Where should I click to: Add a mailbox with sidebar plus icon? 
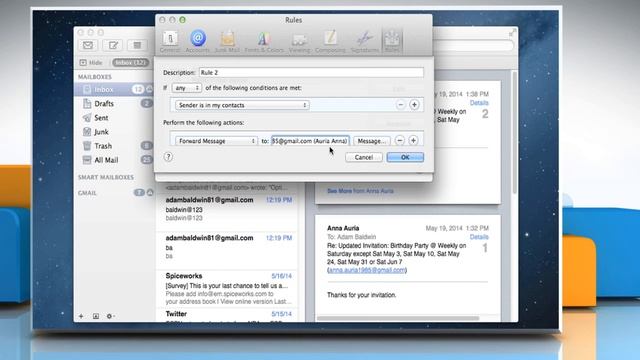point(81,316)
